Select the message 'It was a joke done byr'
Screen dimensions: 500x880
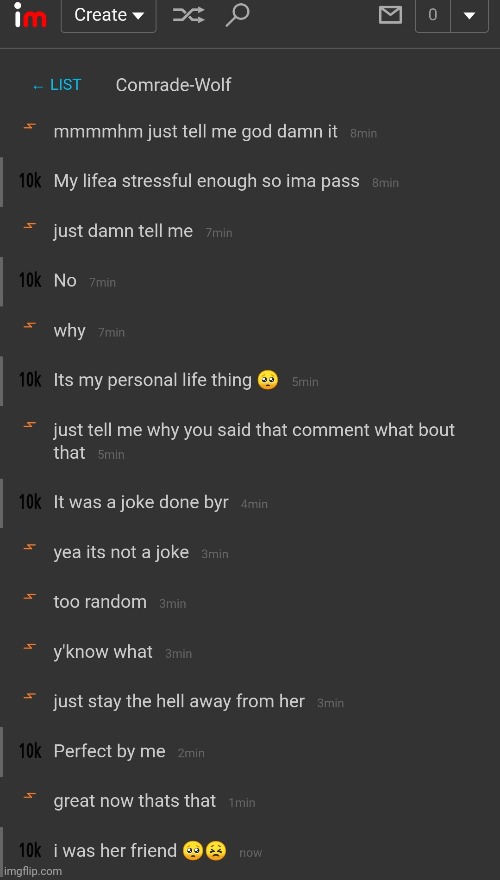point(141,502)
